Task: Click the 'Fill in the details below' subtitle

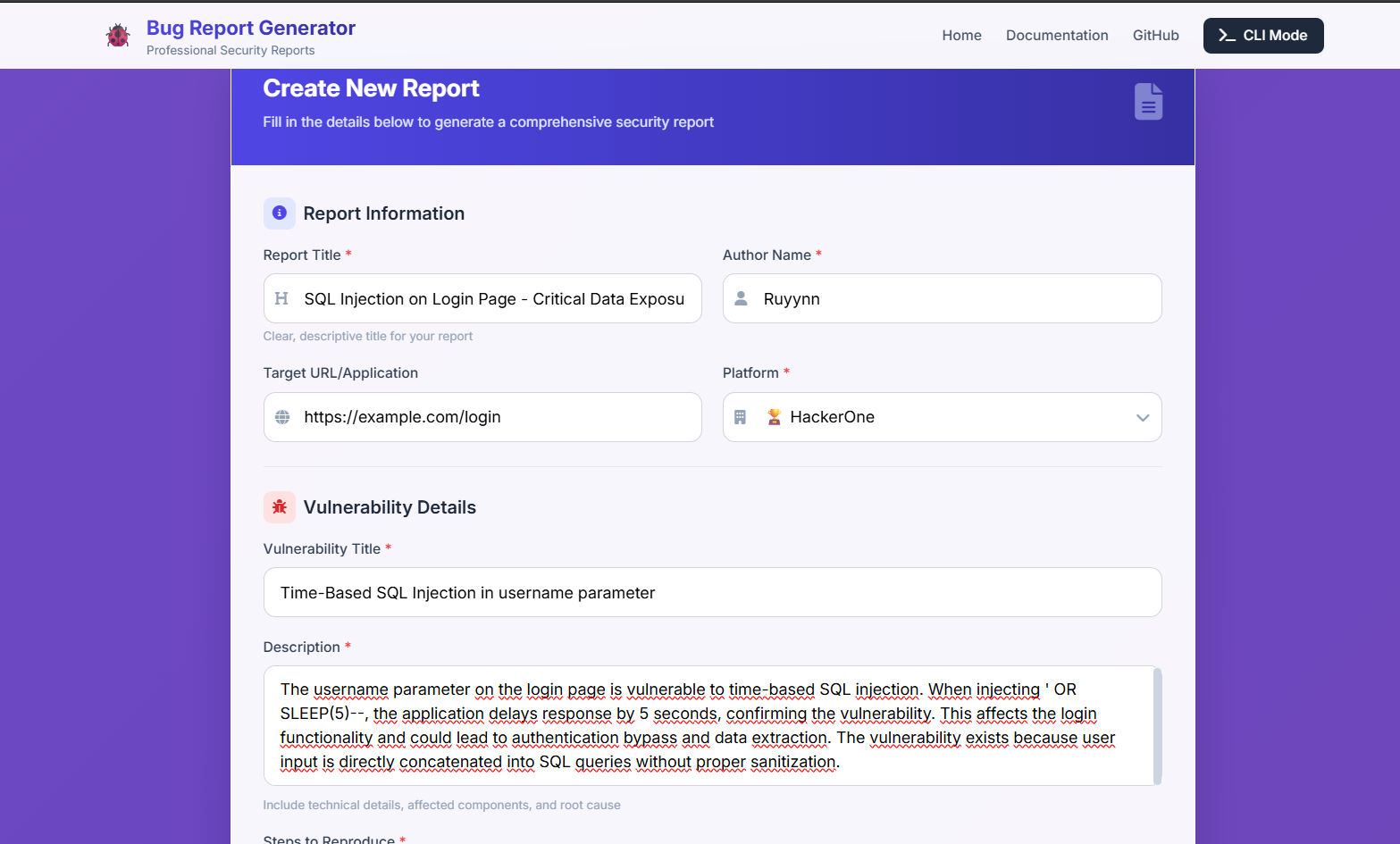Action: coord(488,122)
